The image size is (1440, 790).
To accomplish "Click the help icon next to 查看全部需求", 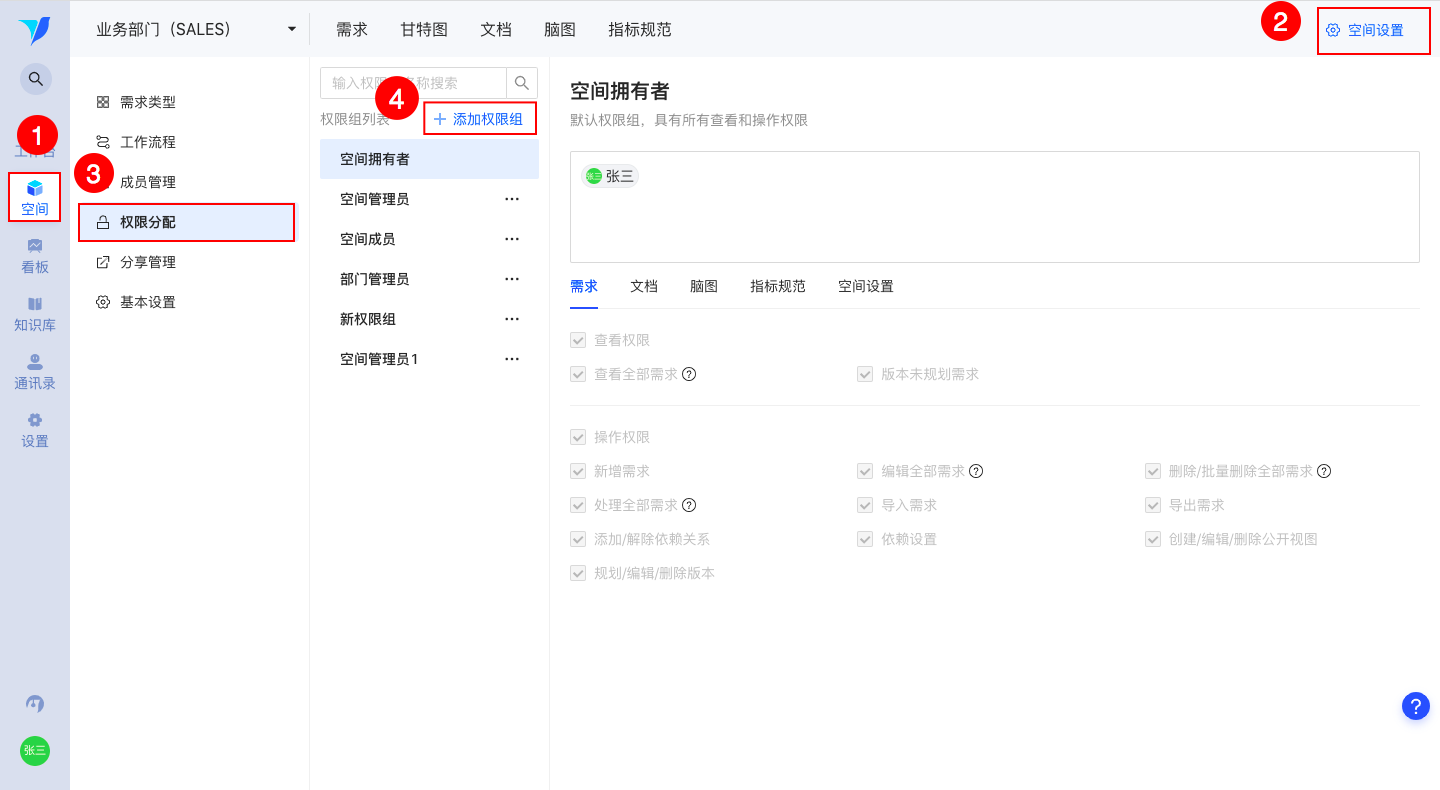I will tap(689, 374).
